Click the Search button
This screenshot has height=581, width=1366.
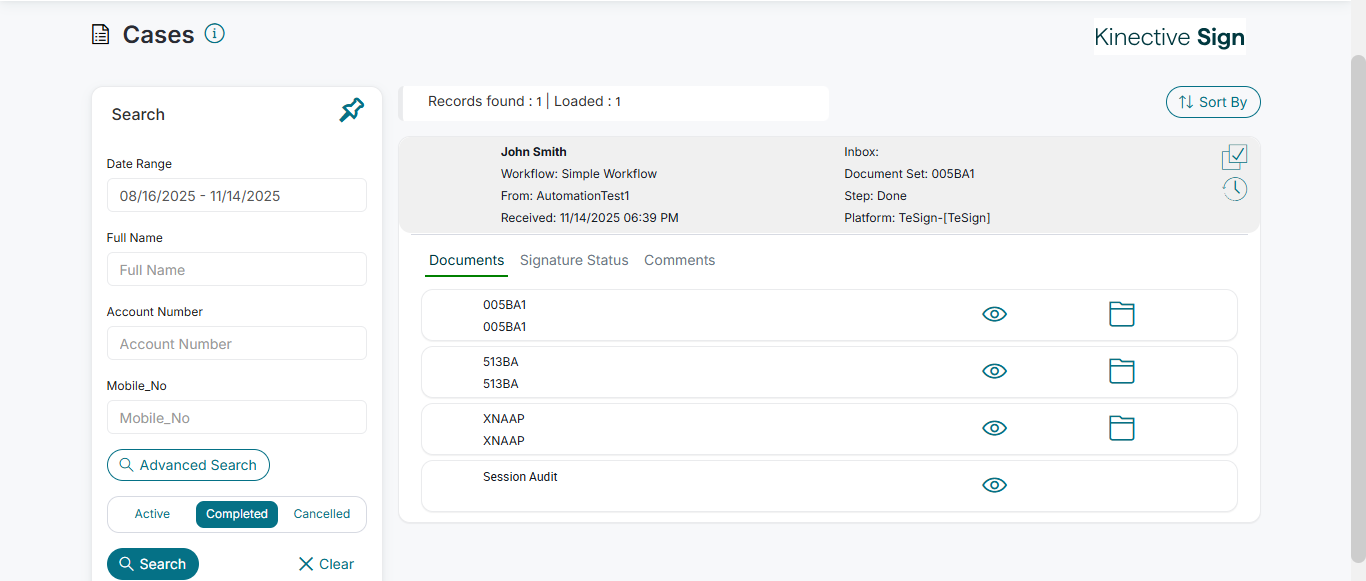[x=153, y=564]
